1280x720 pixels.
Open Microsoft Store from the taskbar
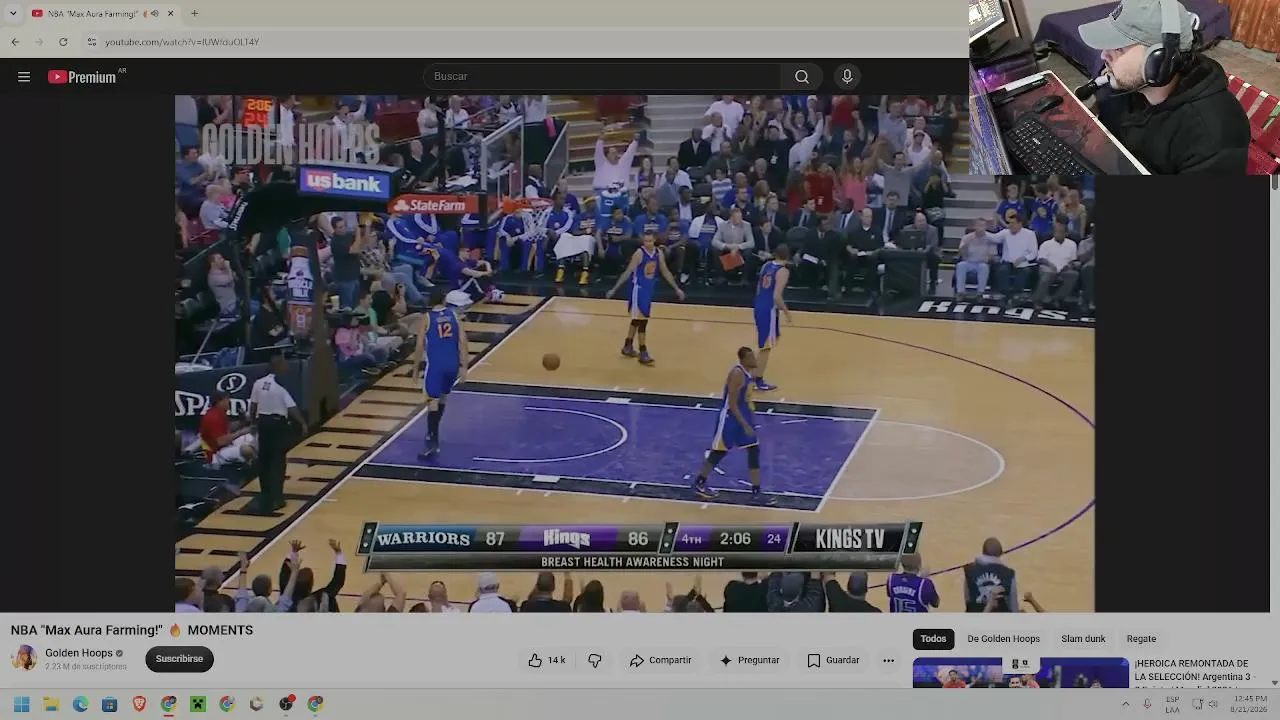pos(110,704)
